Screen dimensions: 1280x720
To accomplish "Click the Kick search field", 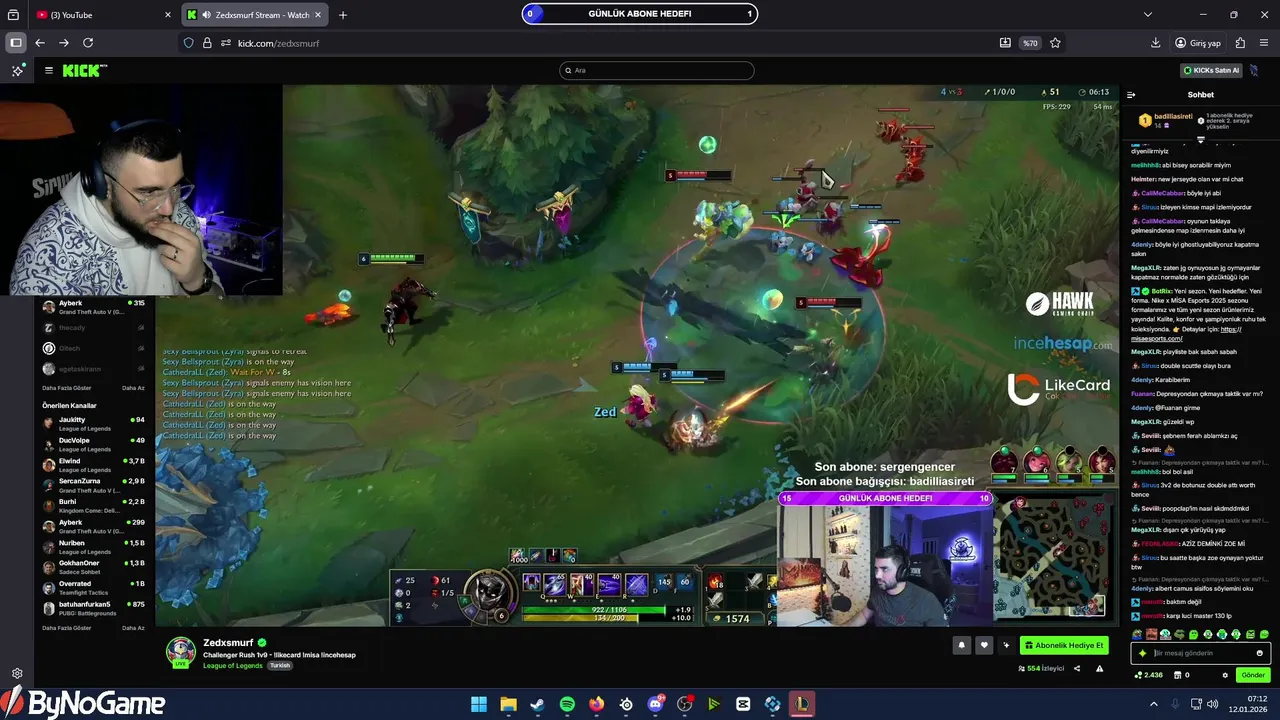I will pyautogui.click(x=656, y=70).
